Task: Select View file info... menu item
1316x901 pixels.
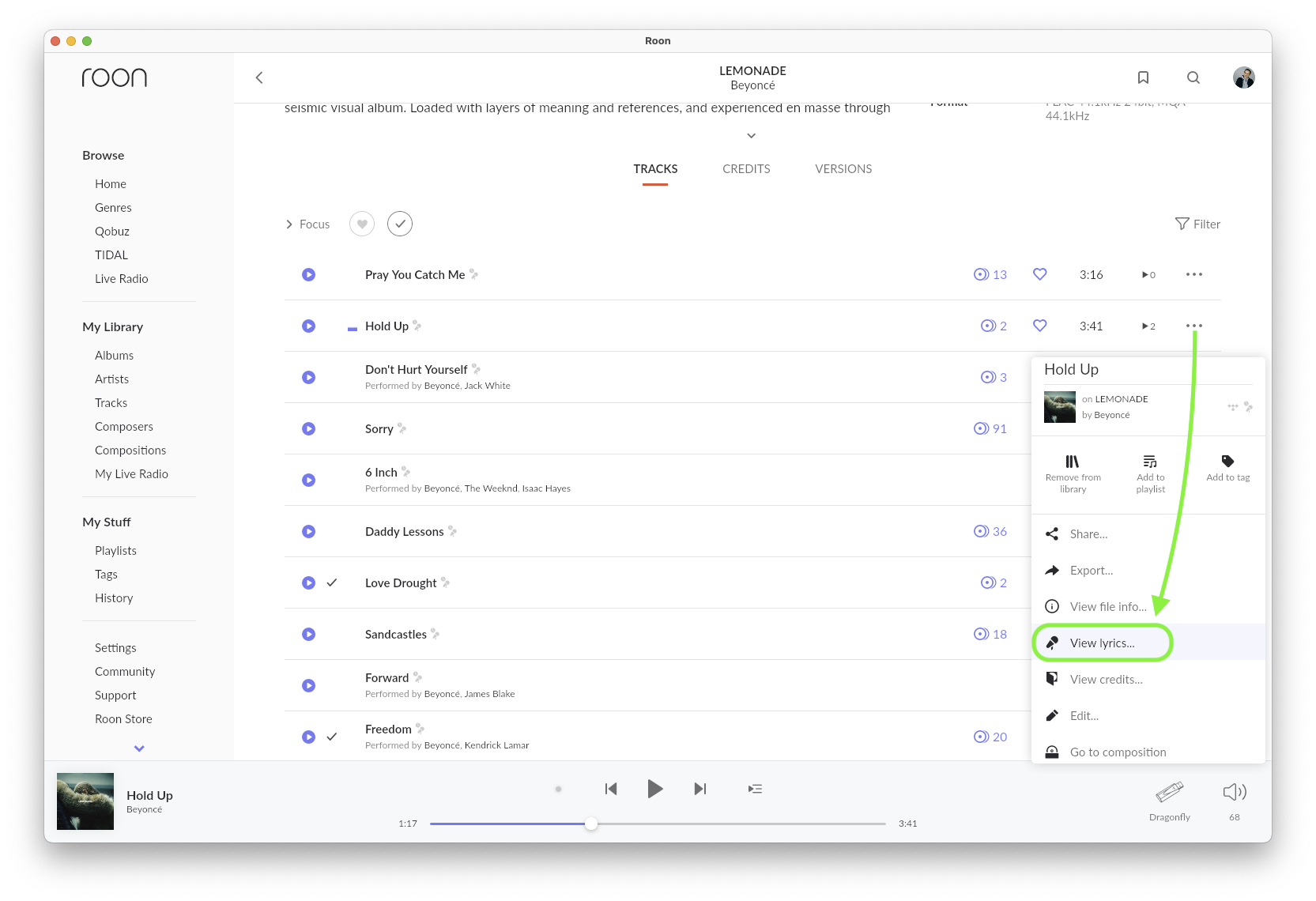Action: tap(1148, 607)
